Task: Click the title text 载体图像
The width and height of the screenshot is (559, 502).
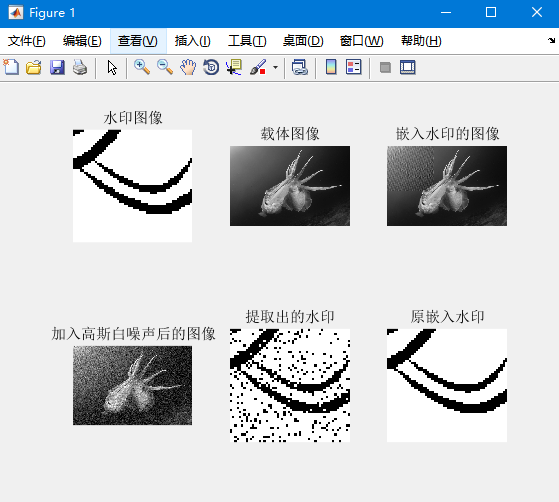Action: pos(290,134)
